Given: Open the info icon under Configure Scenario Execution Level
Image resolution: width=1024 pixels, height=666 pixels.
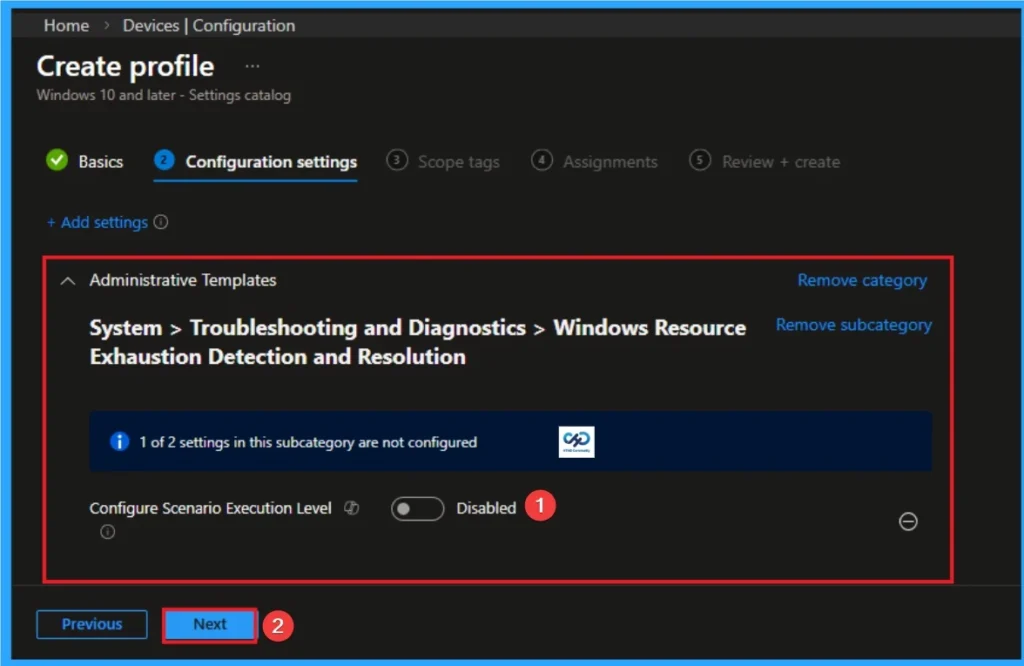Looking at the screenshot, I should tap(107, 531).
